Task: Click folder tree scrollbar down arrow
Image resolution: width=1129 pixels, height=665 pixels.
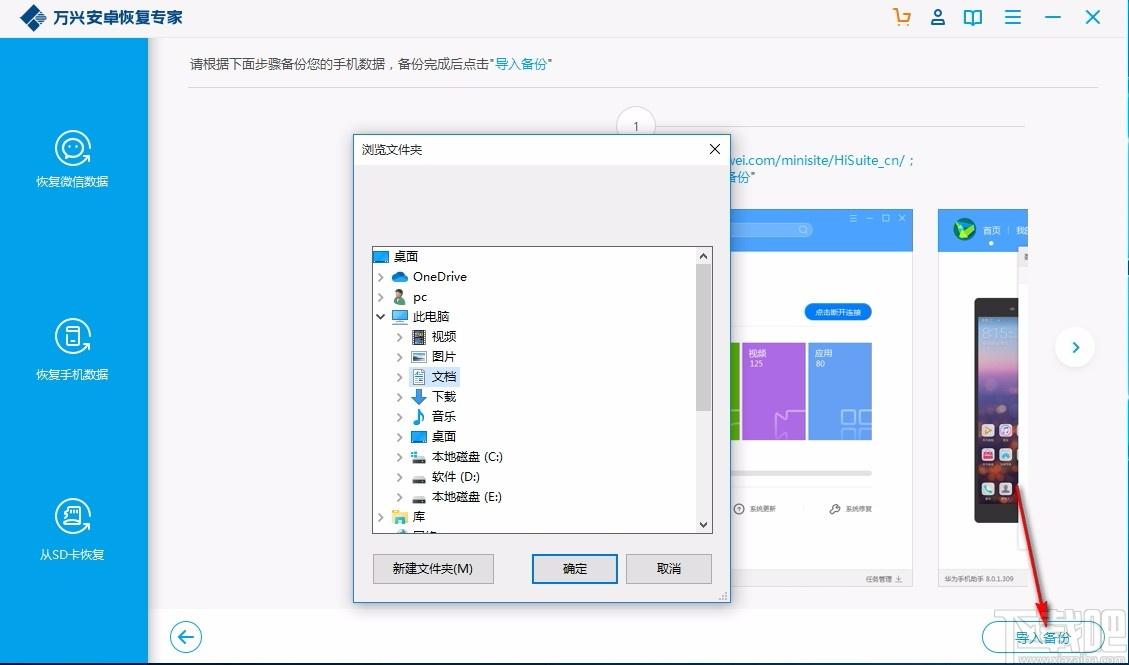Action: 703,524
